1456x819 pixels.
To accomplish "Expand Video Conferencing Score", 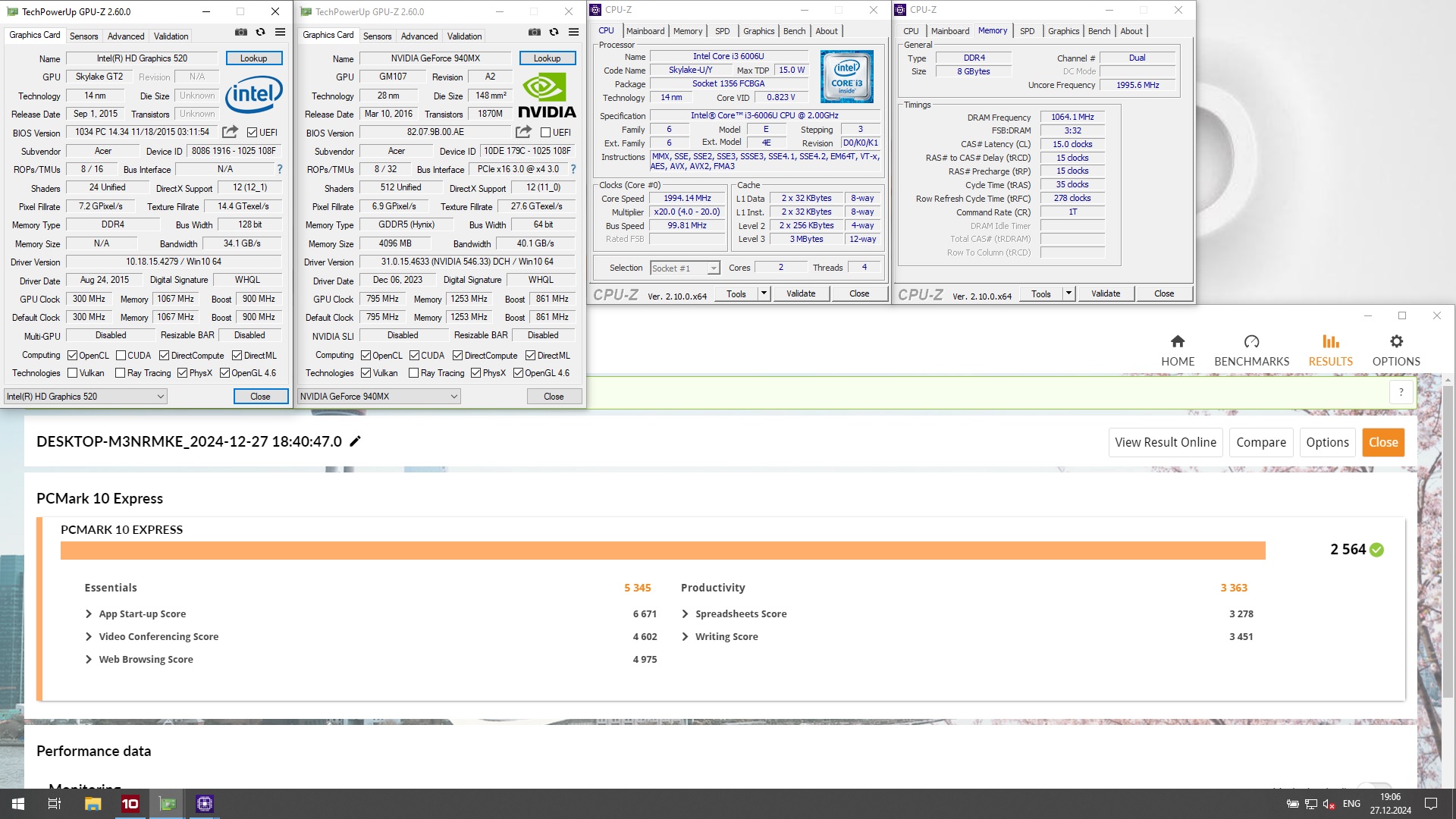I will coord(89,636).
